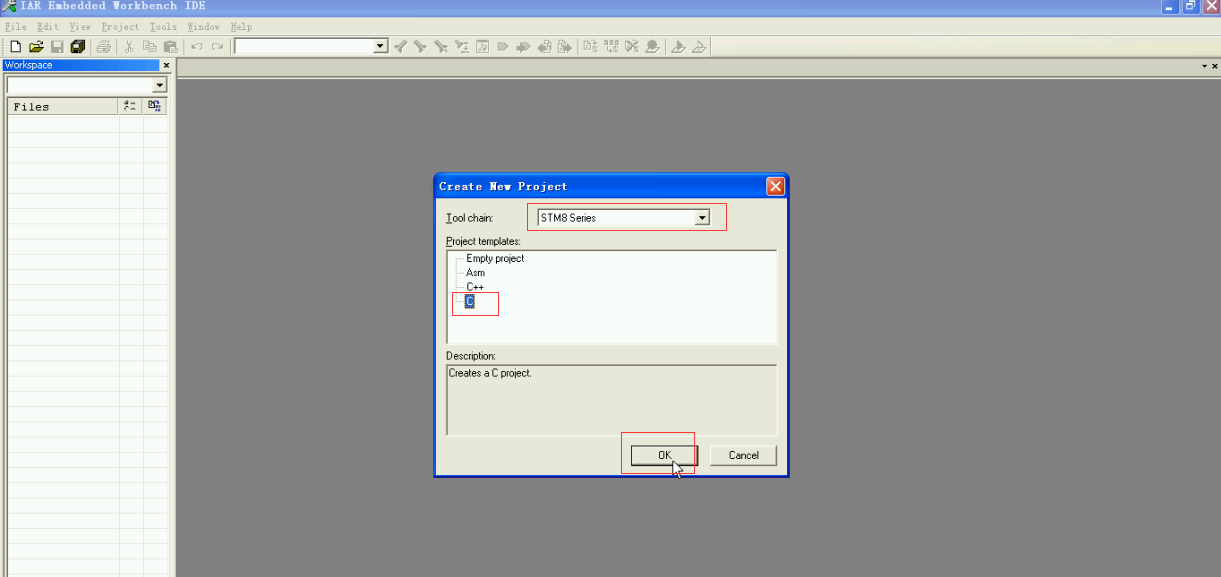Click the Redo arrow icon
The width and height of the screenshot is (1221, 577).
[x=217, y=47]
